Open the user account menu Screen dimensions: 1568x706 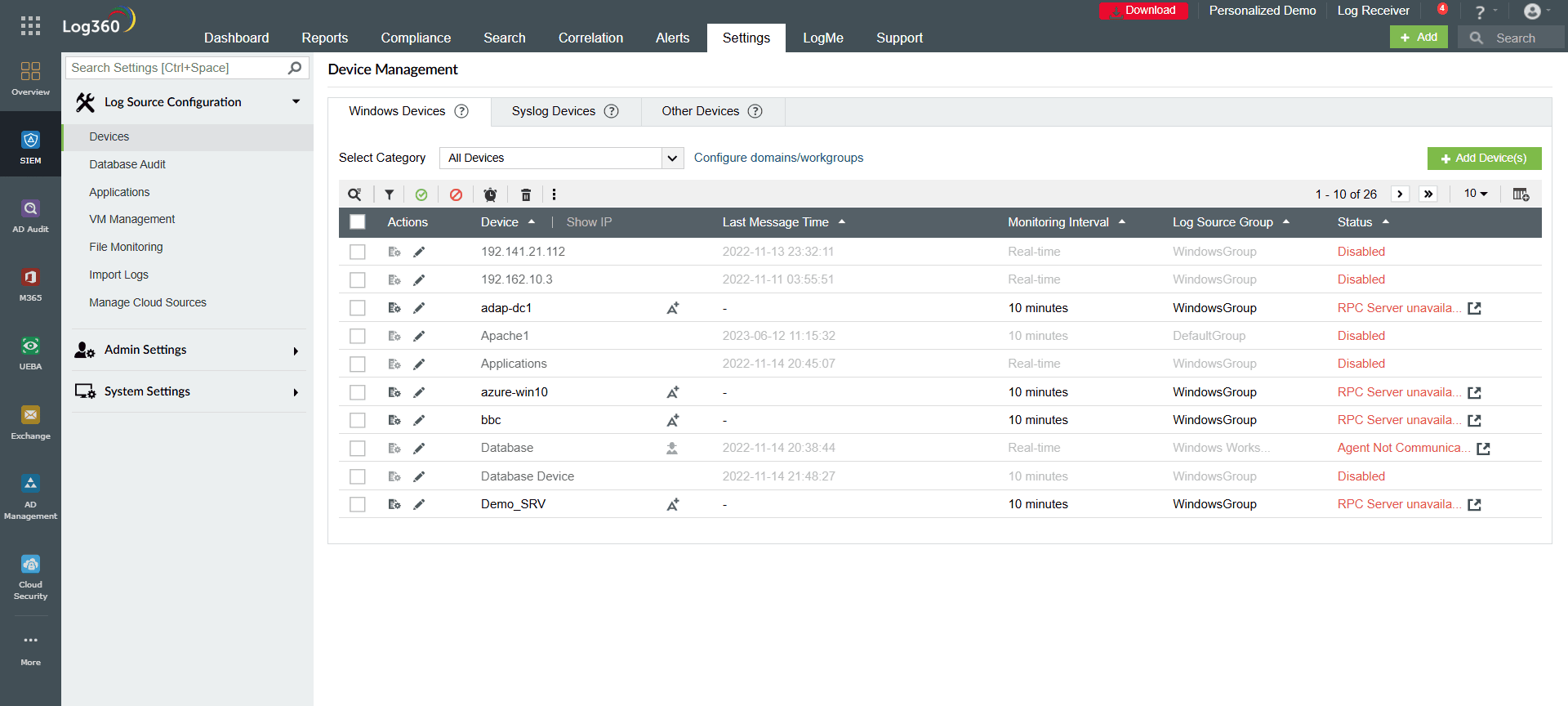(x=1537, y=11)
